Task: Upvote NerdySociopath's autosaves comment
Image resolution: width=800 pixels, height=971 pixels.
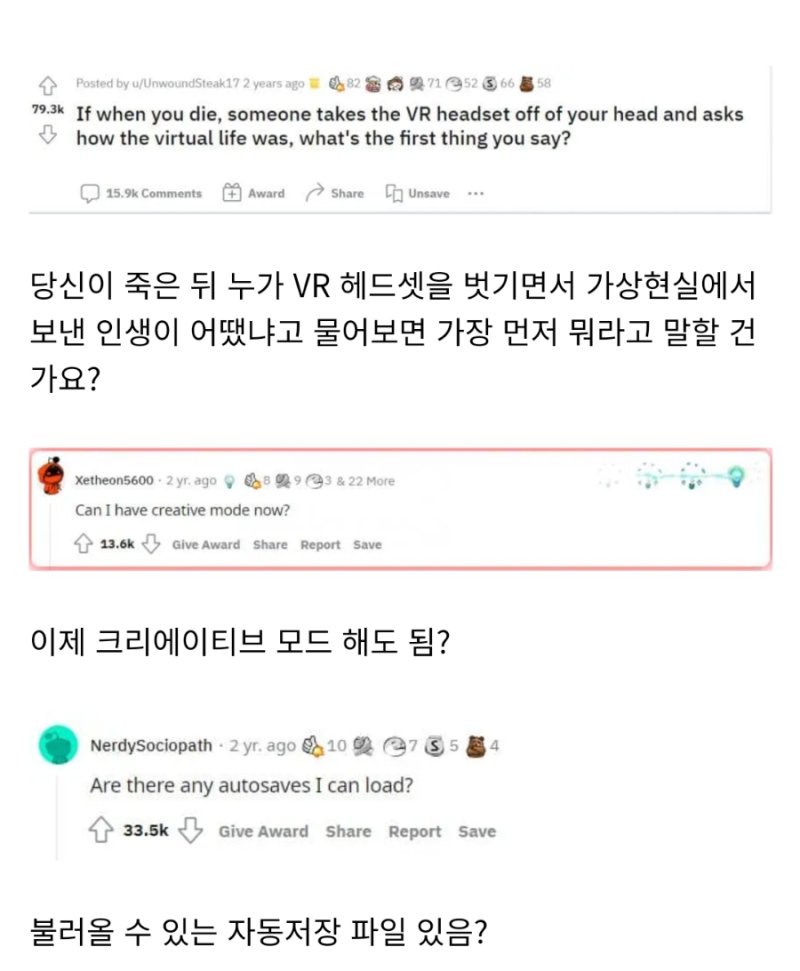Action: 101,830
